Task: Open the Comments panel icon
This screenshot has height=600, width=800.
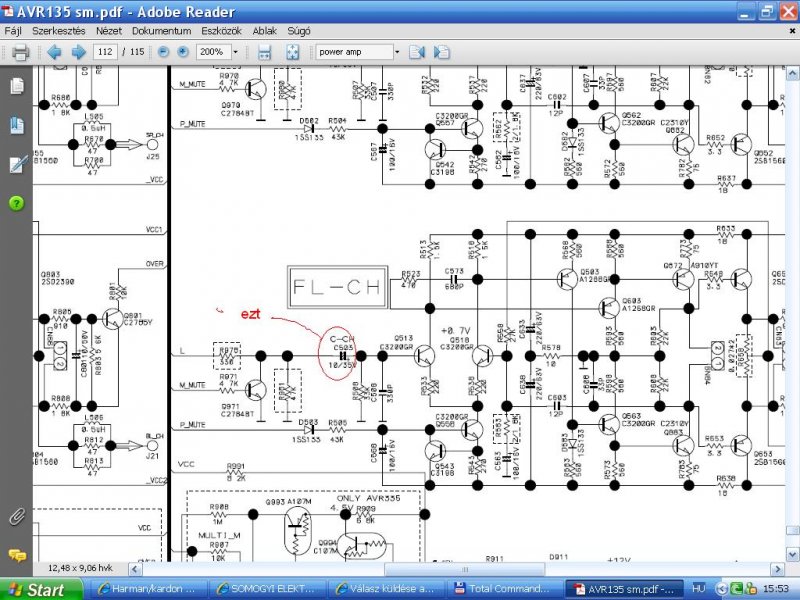Action: tap(17, 555)
